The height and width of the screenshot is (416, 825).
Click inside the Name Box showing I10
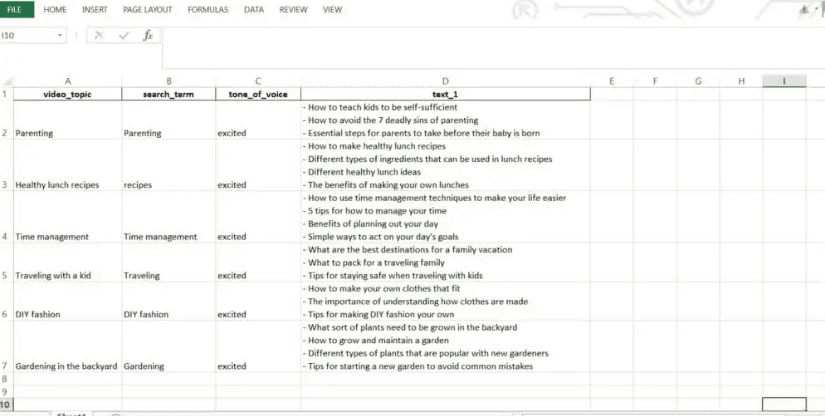[x=28, y=35]
